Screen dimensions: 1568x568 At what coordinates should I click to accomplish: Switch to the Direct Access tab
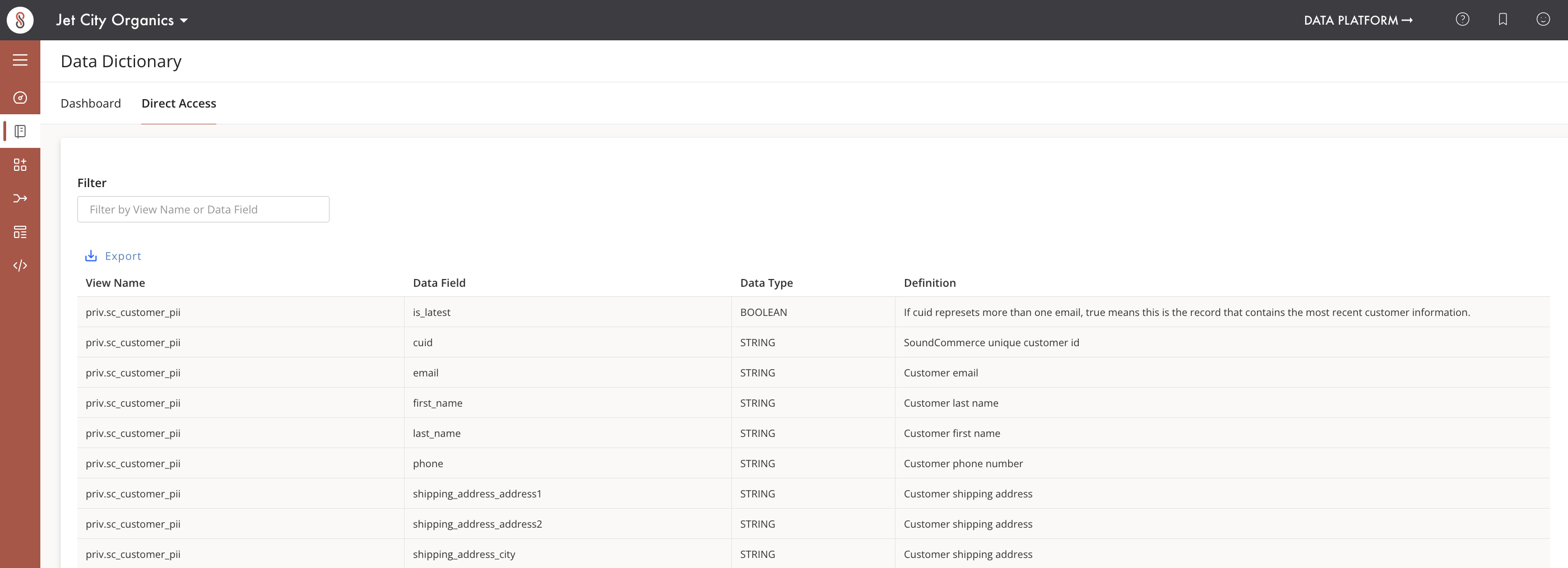[179, 104]
